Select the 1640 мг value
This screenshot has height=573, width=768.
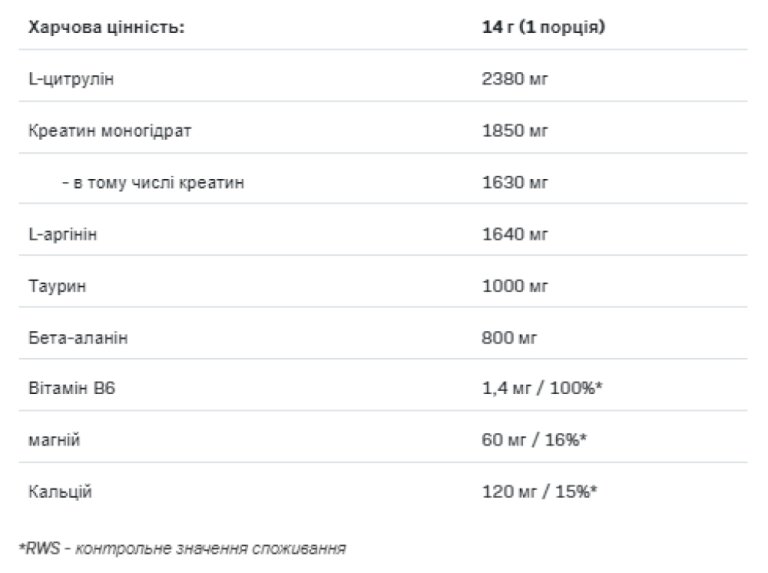(x=515, y=234)
